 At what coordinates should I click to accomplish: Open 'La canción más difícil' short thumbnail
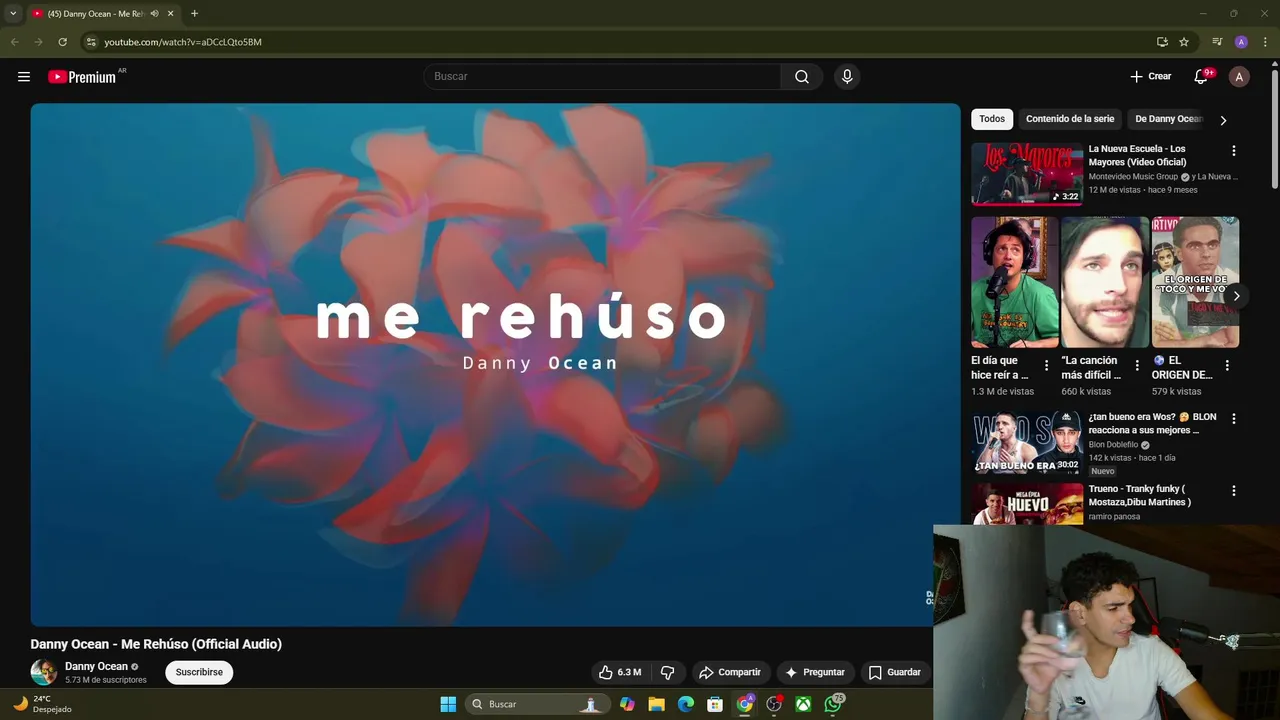[x=1105, y=282]
